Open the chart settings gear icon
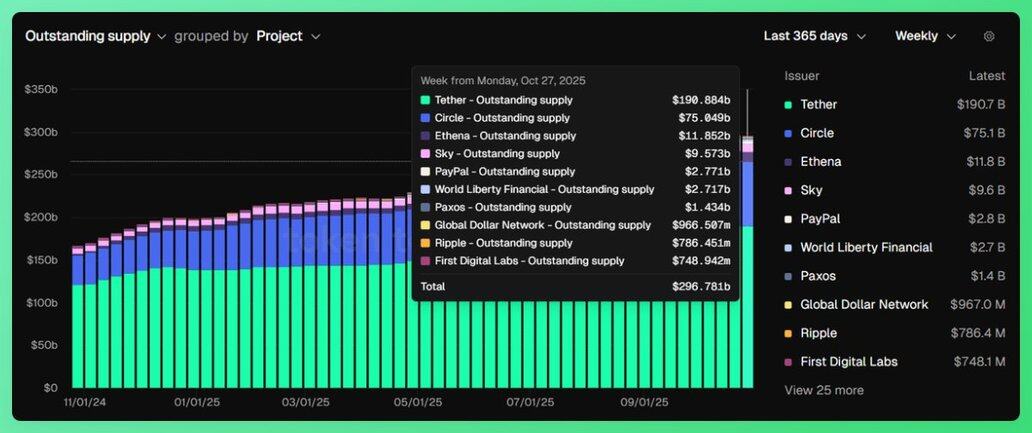The image size is (1032, 433). (x=989, y=36)
